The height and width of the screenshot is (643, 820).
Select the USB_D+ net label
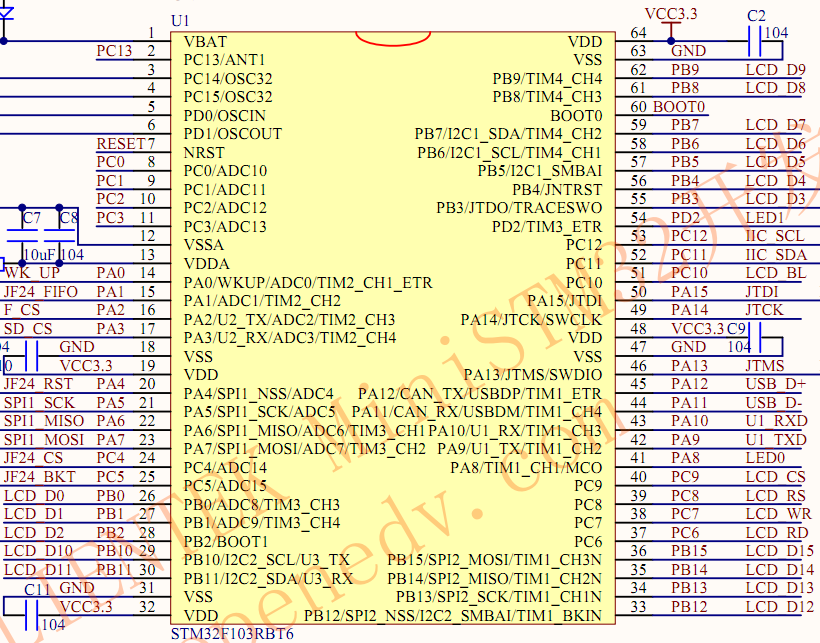pyautogui.click(x=776, y=384)
